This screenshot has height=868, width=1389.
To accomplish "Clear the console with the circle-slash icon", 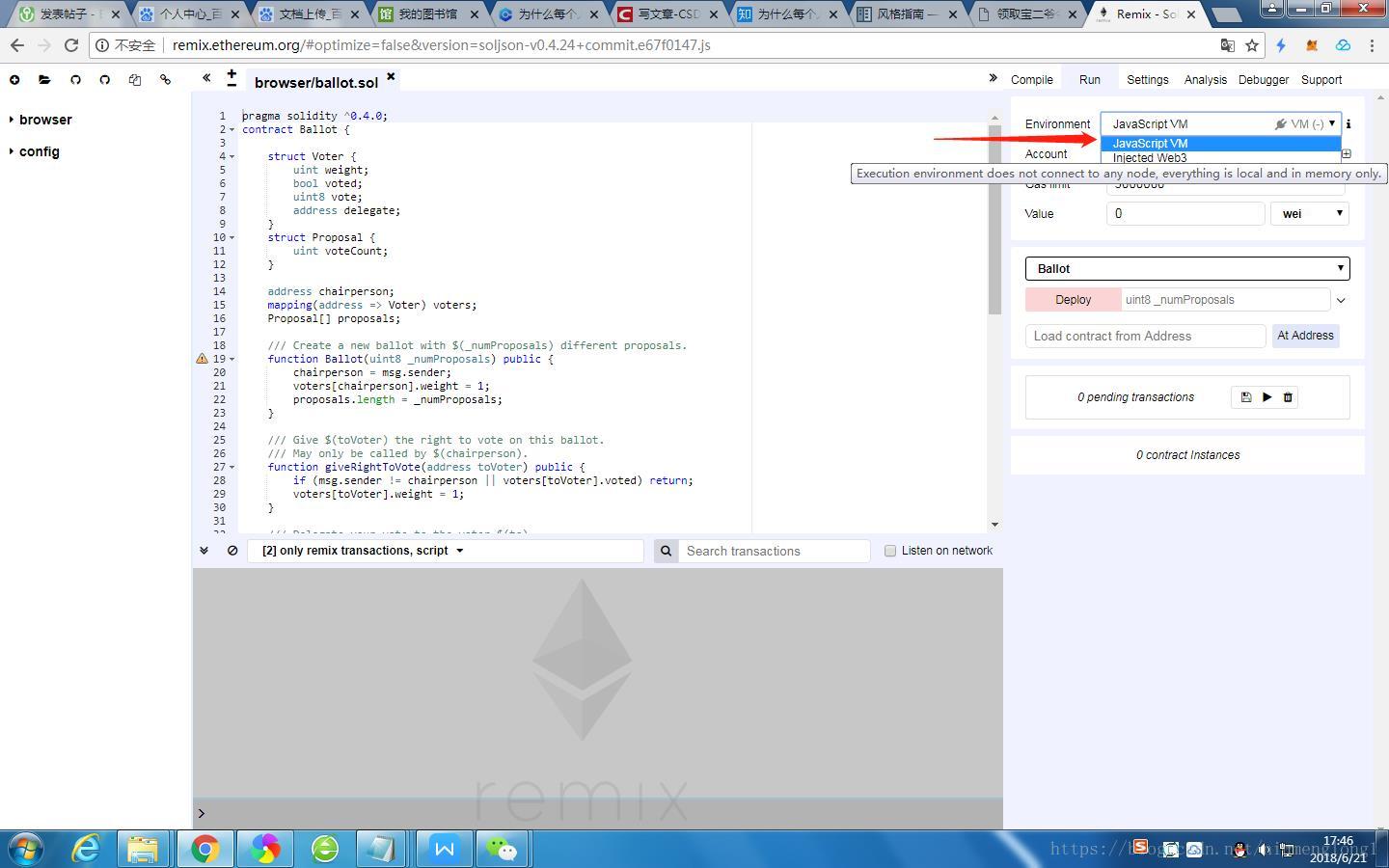I will click(232, 551).
